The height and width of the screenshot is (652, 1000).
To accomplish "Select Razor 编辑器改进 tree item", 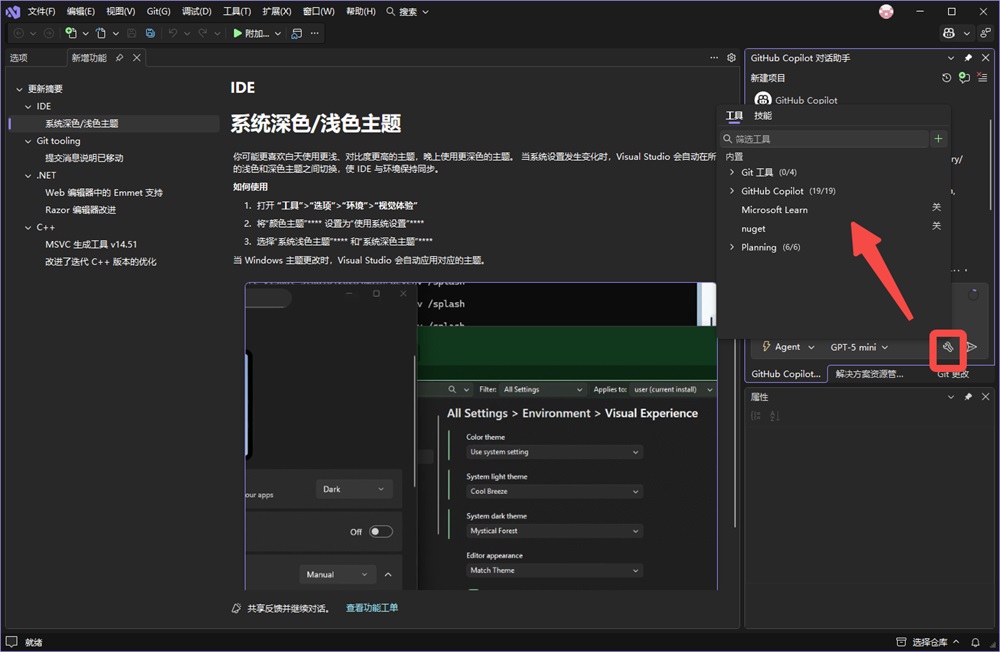I will tap(80, 210).
